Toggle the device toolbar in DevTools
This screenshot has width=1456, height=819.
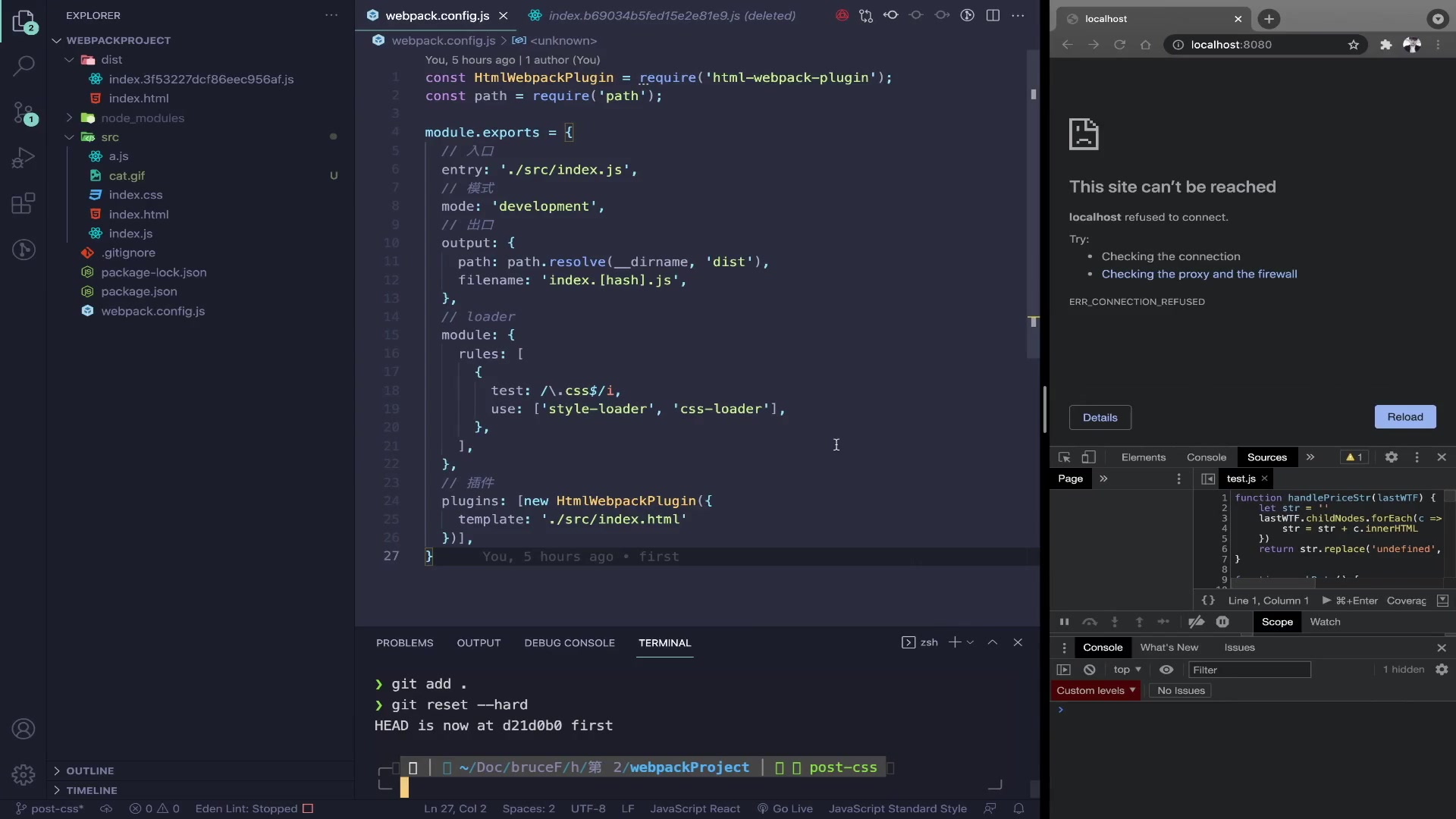[x=1088, y=457]
